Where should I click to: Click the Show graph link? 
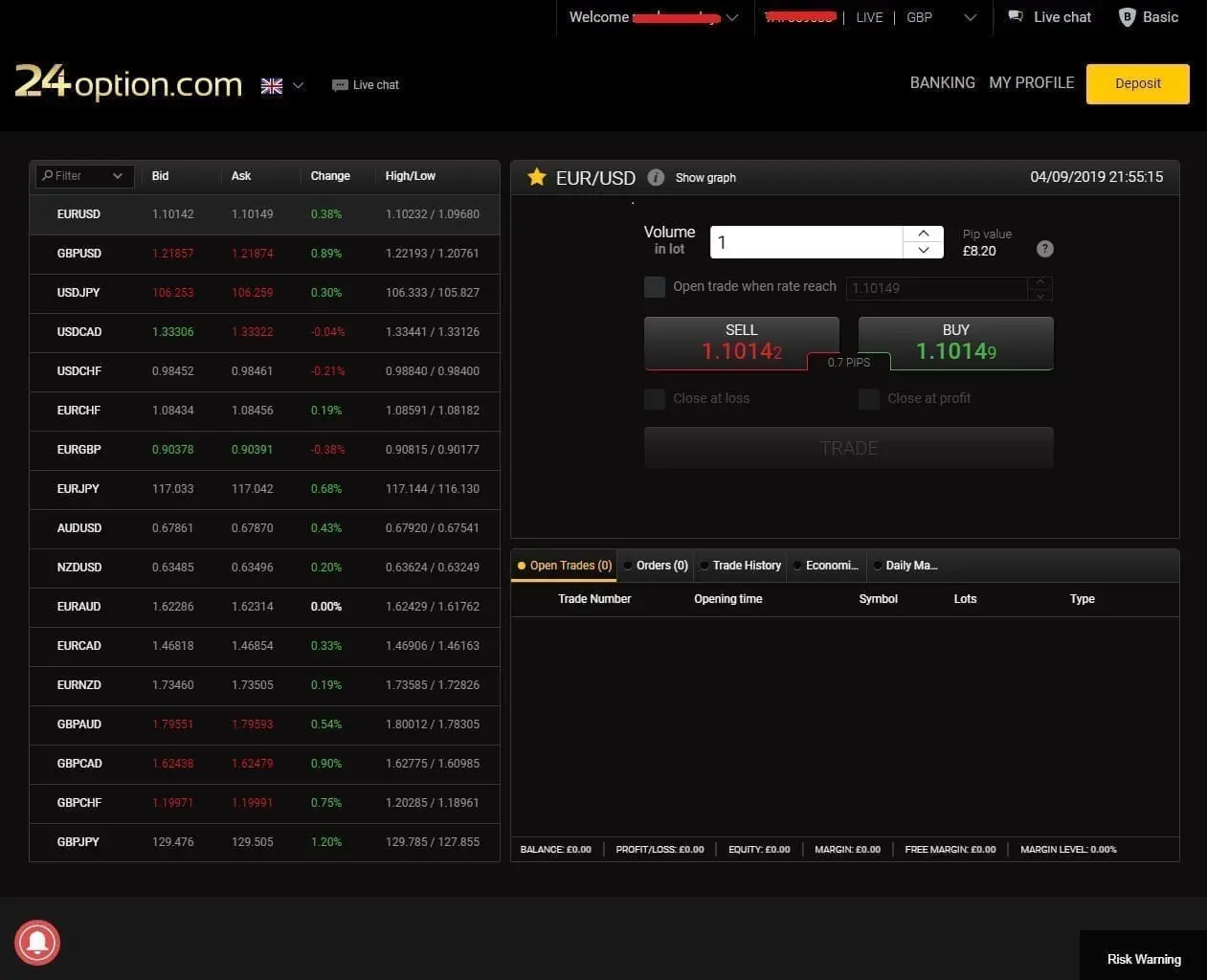705,178
